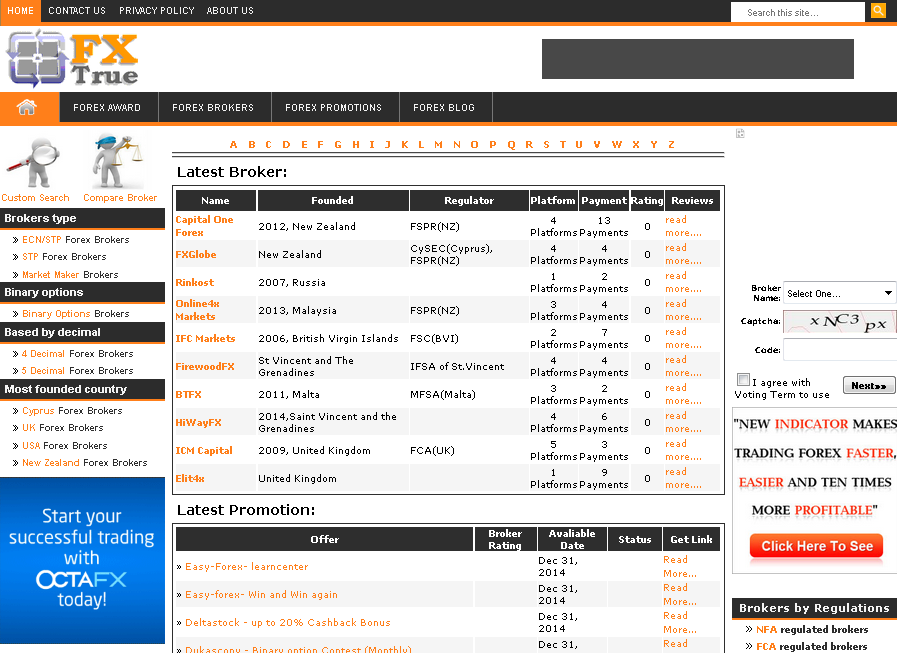Image resolution: width=897 pixels, height=653 pixels.
Task: Open ECN/STP Forex Brokers link
Action: click(x=76, y=239)
